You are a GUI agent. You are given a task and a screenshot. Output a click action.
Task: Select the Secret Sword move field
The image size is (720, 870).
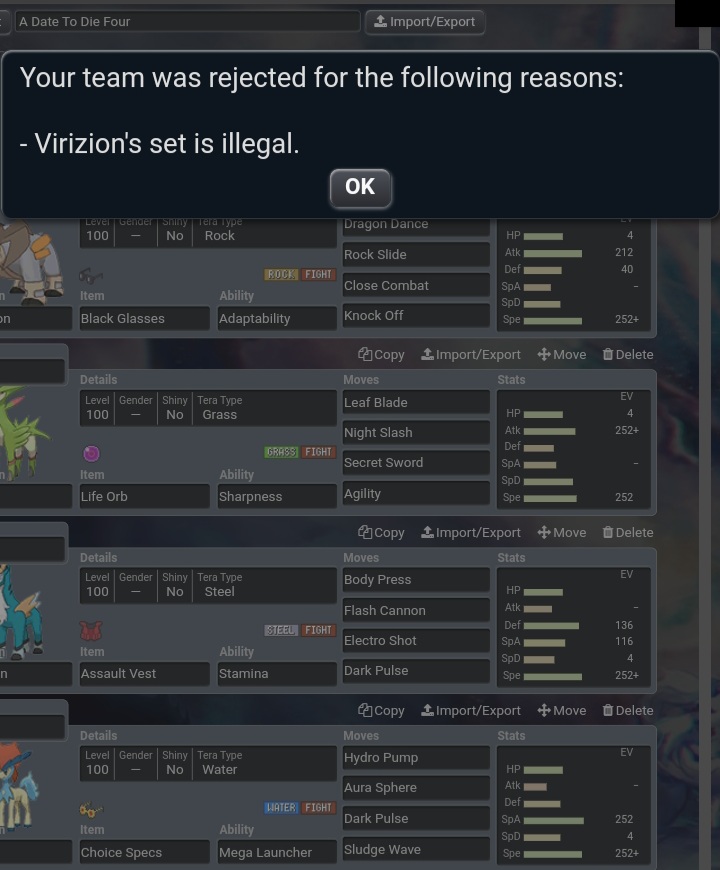coord(416,463)
